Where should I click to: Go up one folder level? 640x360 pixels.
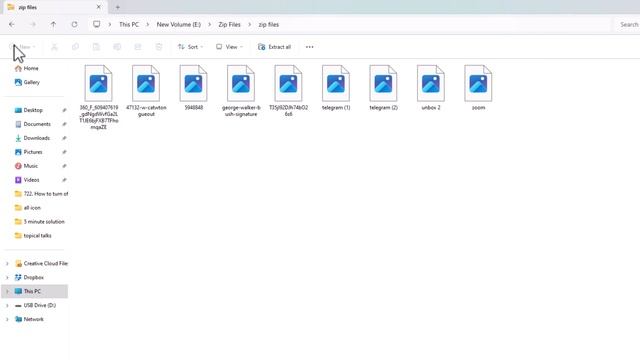click(x=53, y=24)
